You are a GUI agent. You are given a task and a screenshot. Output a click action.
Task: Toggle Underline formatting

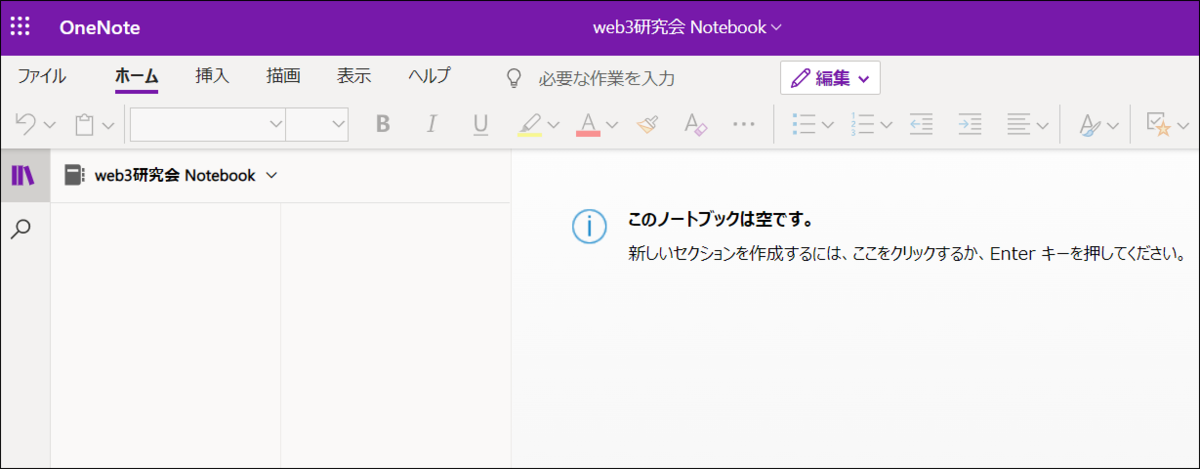point(481,124)
